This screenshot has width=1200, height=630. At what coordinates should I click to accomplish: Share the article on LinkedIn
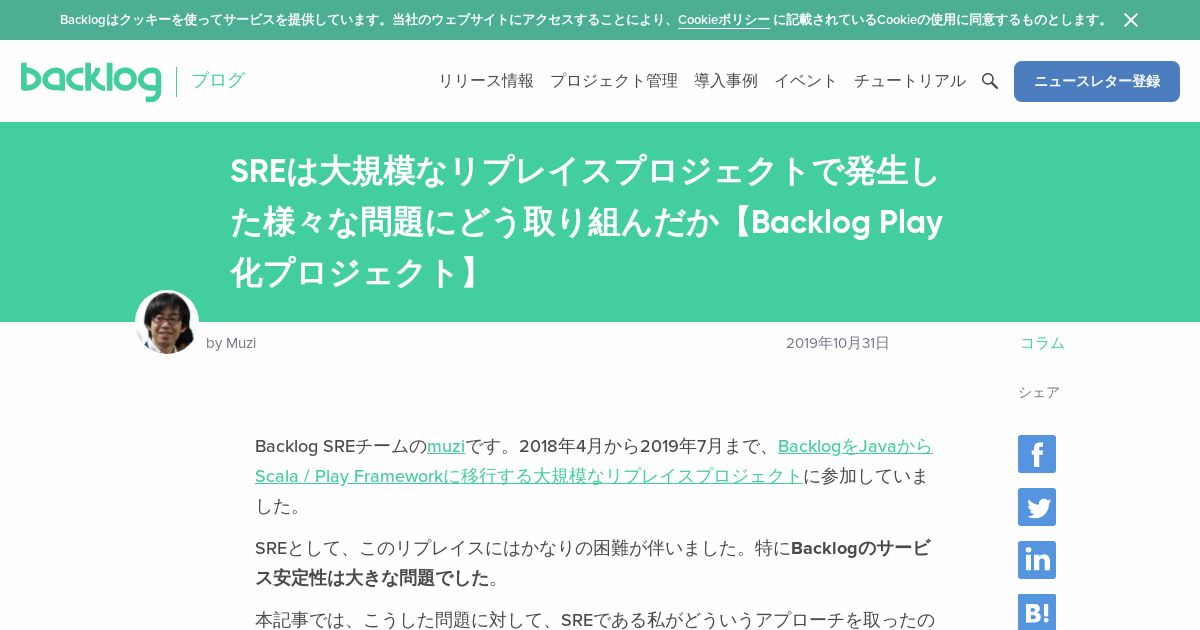1037,560
